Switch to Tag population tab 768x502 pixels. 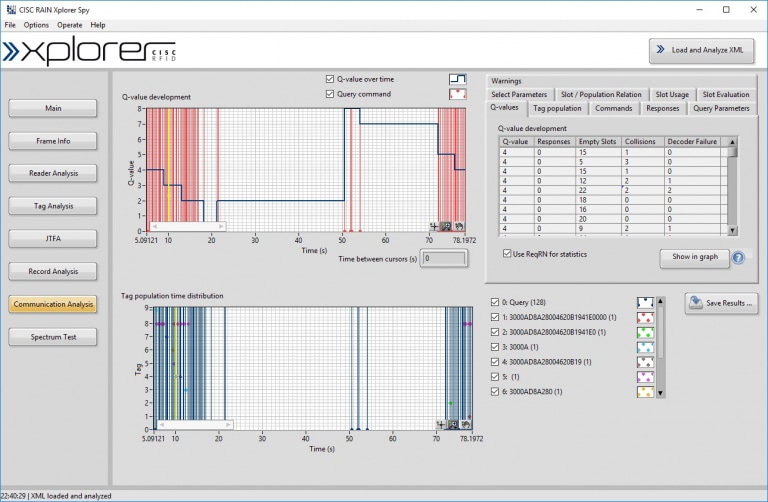point(557,108)
